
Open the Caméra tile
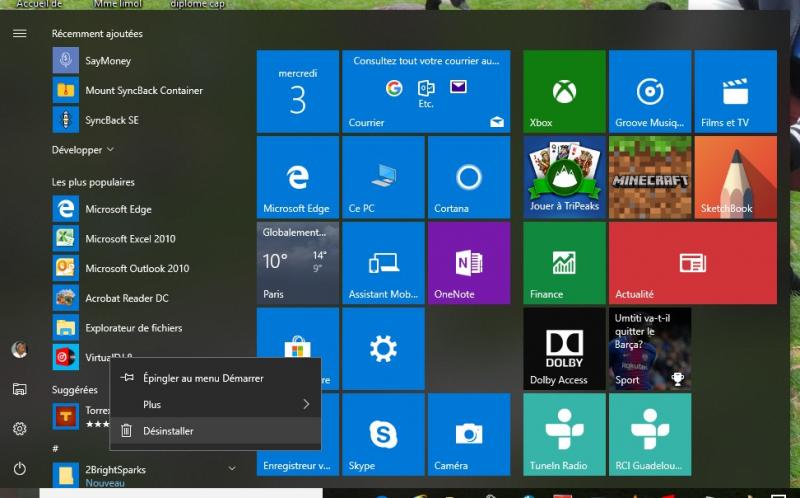tap(469, 434)
